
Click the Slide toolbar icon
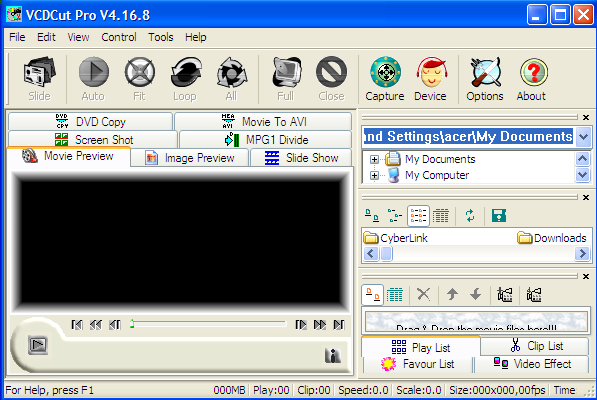[39, 79]
